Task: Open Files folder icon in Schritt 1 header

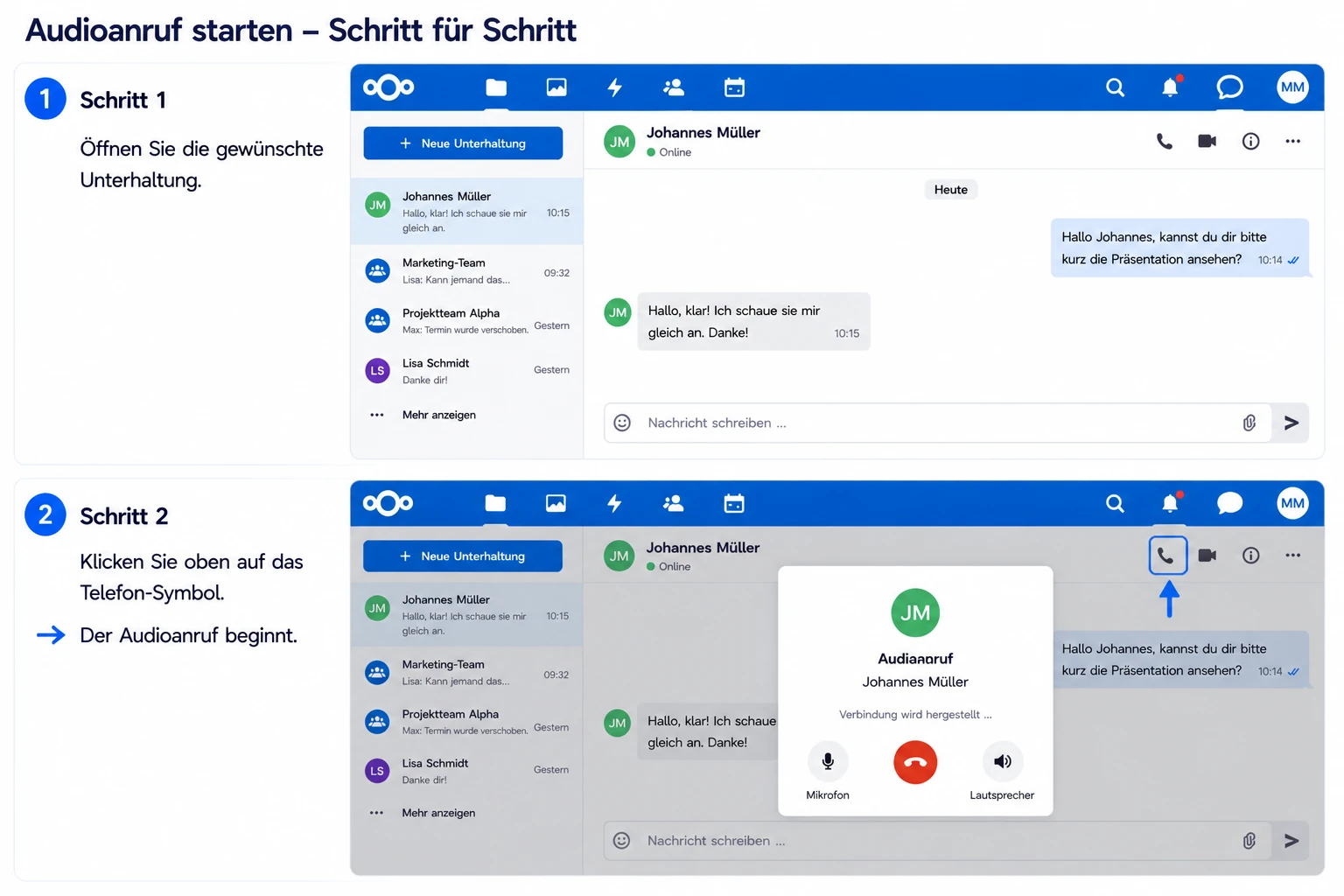Action: (496, 87)
